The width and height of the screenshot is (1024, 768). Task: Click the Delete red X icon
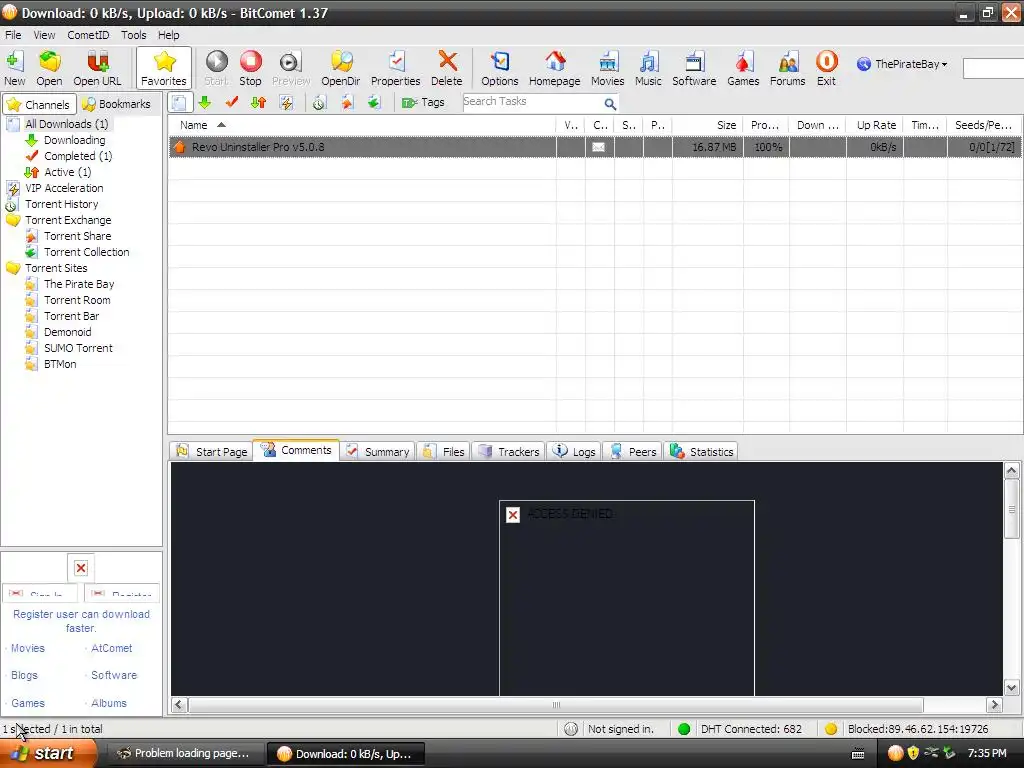447,68
